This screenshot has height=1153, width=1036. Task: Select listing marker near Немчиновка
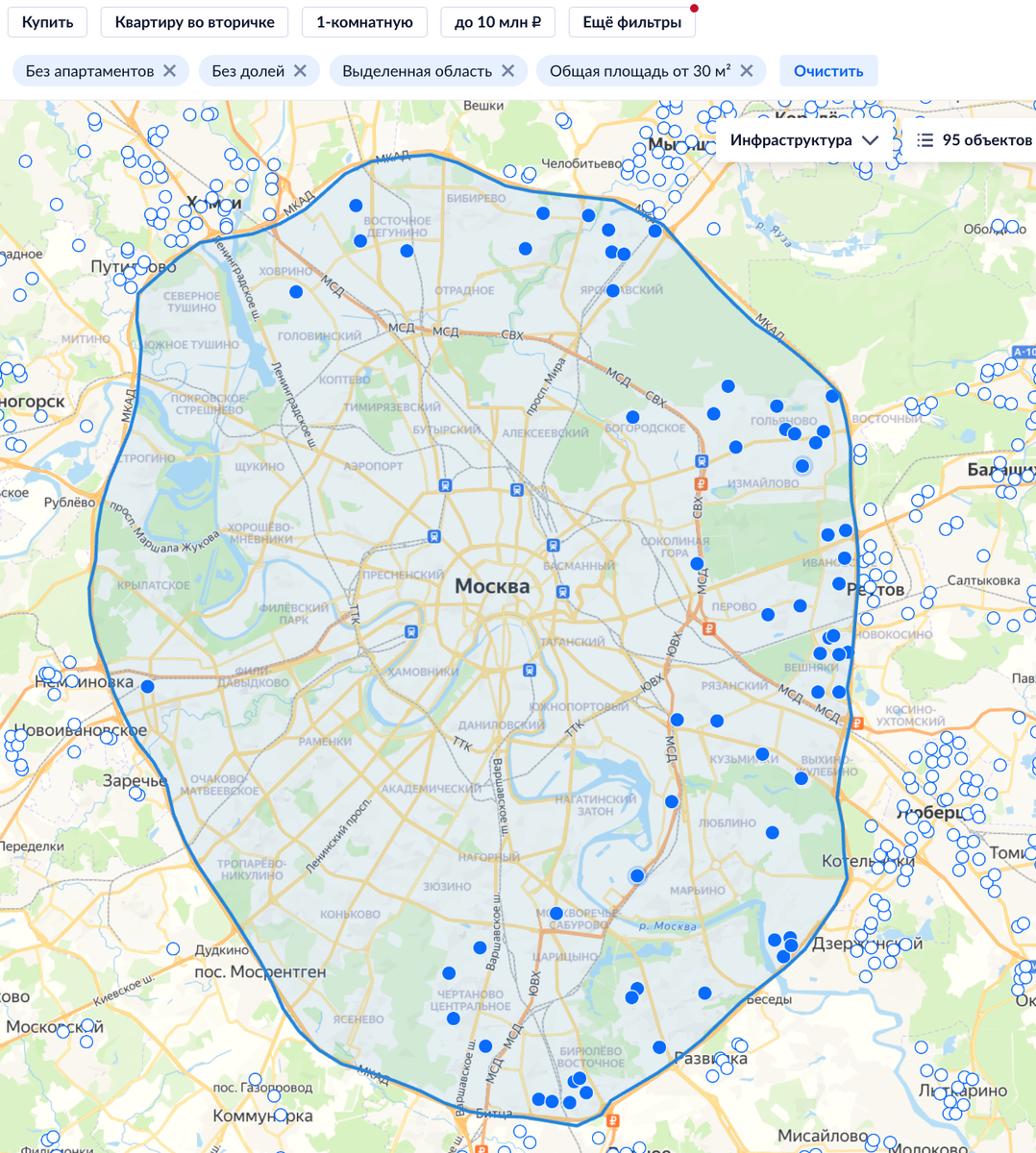coord(147,686)
